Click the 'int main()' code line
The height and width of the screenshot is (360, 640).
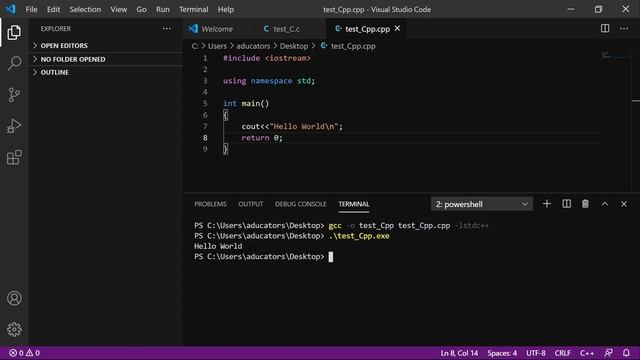click(x=246, y=104)
